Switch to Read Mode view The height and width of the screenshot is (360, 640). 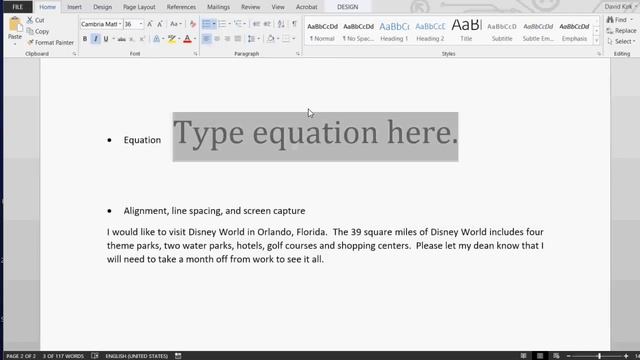click(x=523, y=356)
